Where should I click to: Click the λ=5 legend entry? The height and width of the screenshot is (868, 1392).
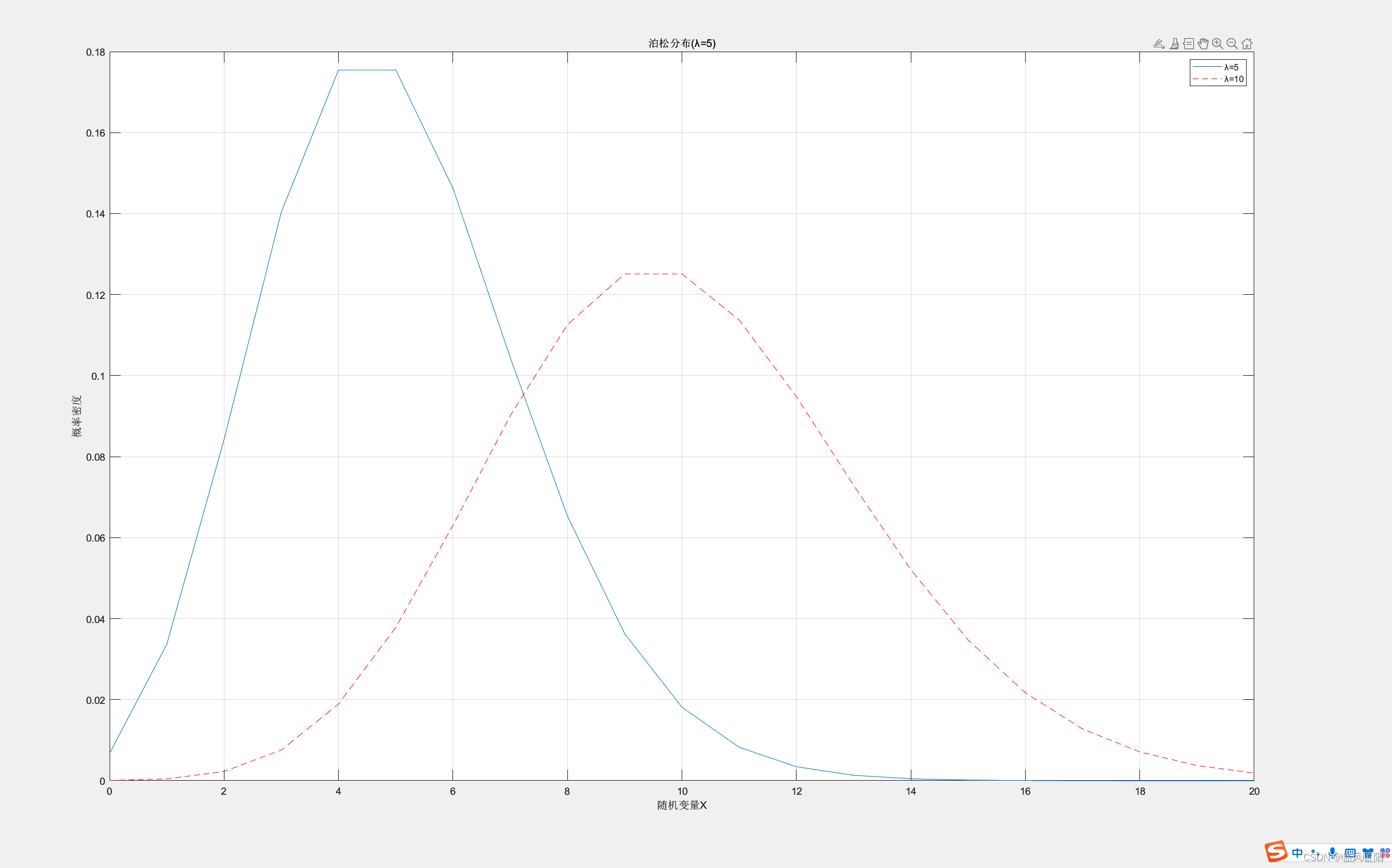(1231, 67)
